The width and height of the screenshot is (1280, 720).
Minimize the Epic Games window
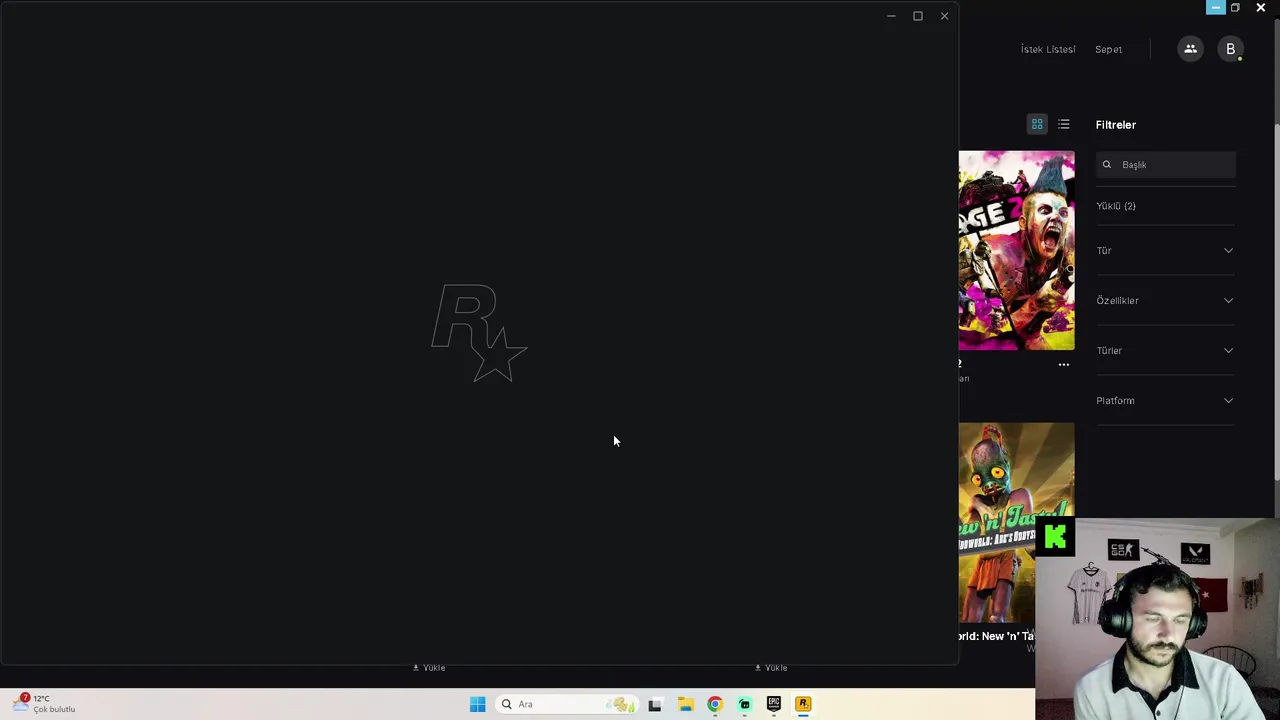1215,7
